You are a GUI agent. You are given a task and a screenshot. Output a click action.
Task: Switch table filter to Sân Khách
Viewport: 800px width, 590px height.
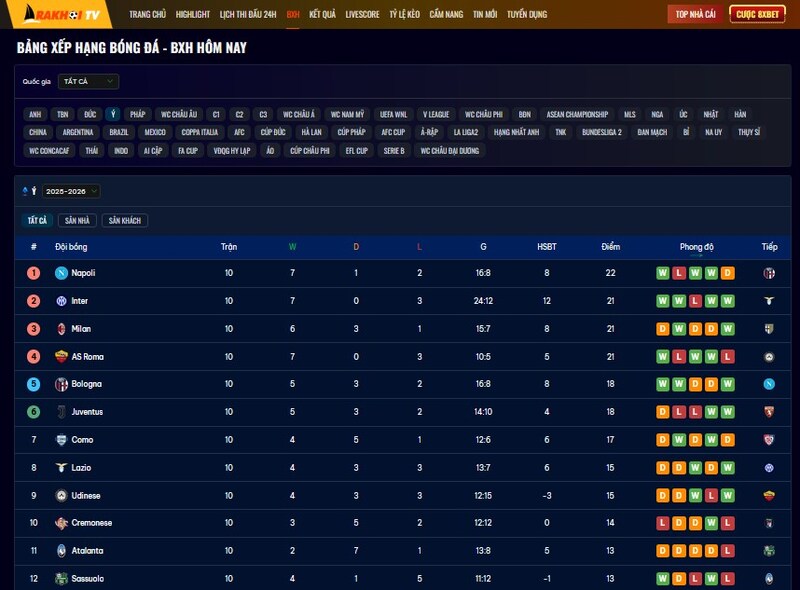pos(124,220)
